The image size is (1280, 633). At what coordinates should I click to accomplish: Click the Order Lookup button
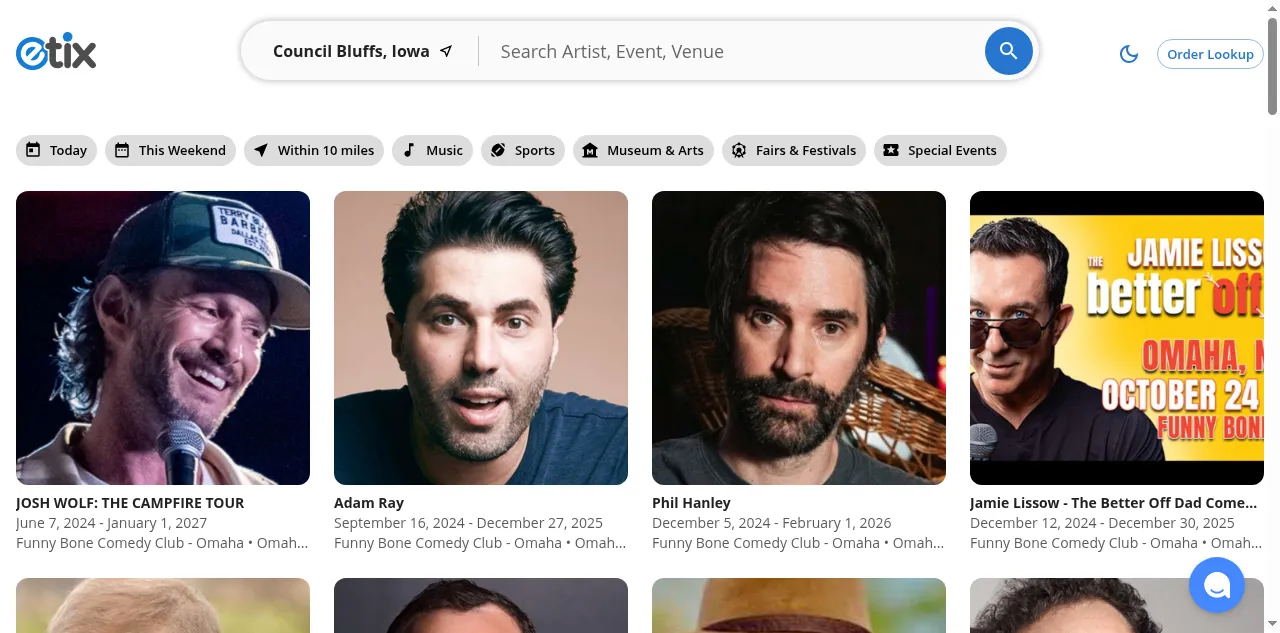coord(1209,54)
